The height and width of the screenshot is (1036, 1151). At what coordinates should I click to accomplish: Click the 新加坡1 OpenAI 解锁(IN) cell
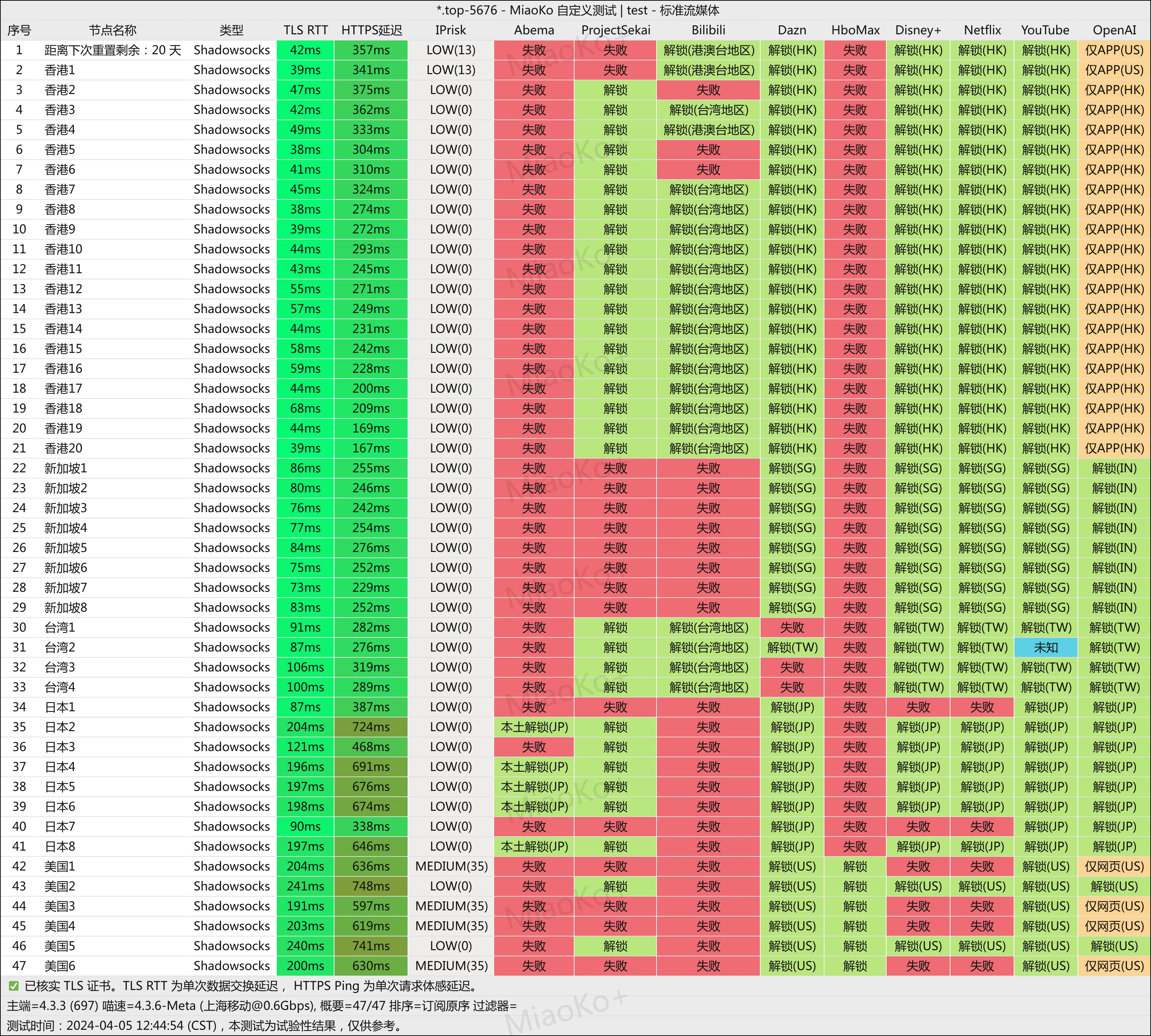(x=1114, y=468)
